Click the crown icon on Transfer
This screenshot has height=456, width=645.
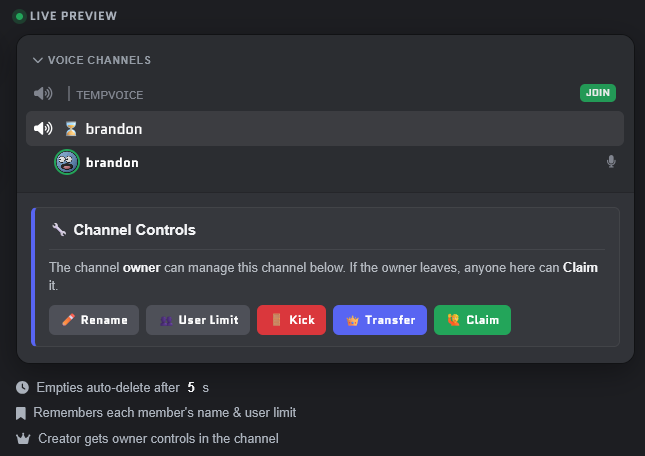click(x=353, y=320)
